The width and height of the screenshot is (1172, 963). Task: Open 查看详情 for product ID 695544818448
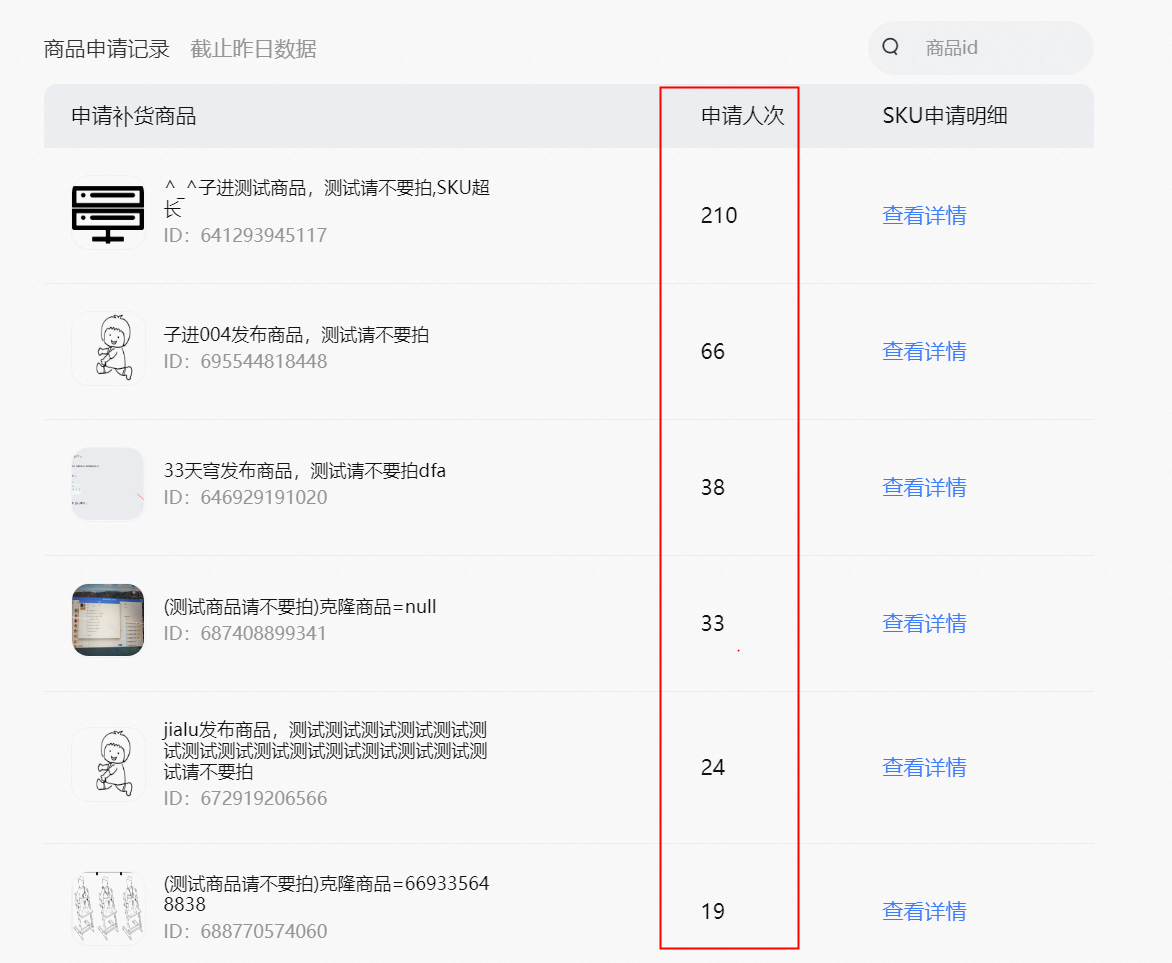point(924,351)
